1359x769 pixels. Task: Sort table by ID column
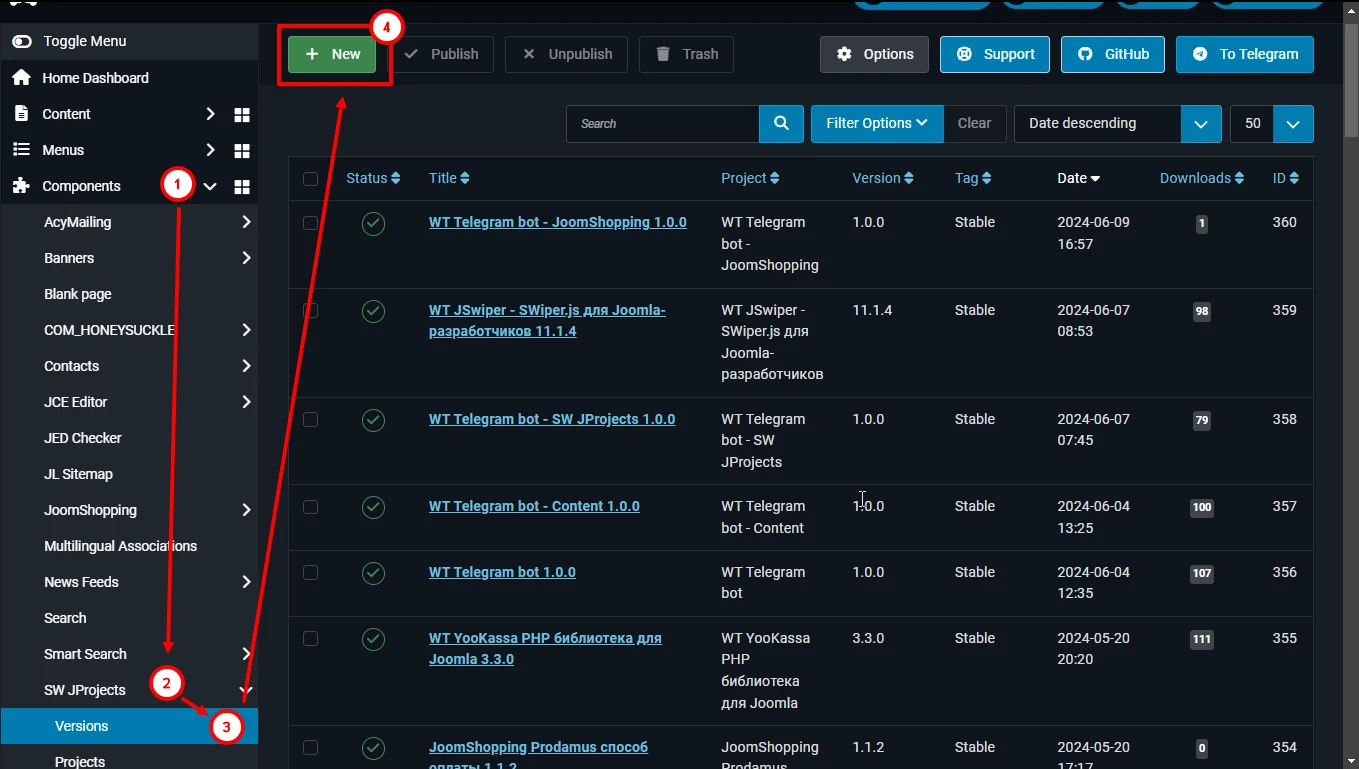tap(1286, 178)
